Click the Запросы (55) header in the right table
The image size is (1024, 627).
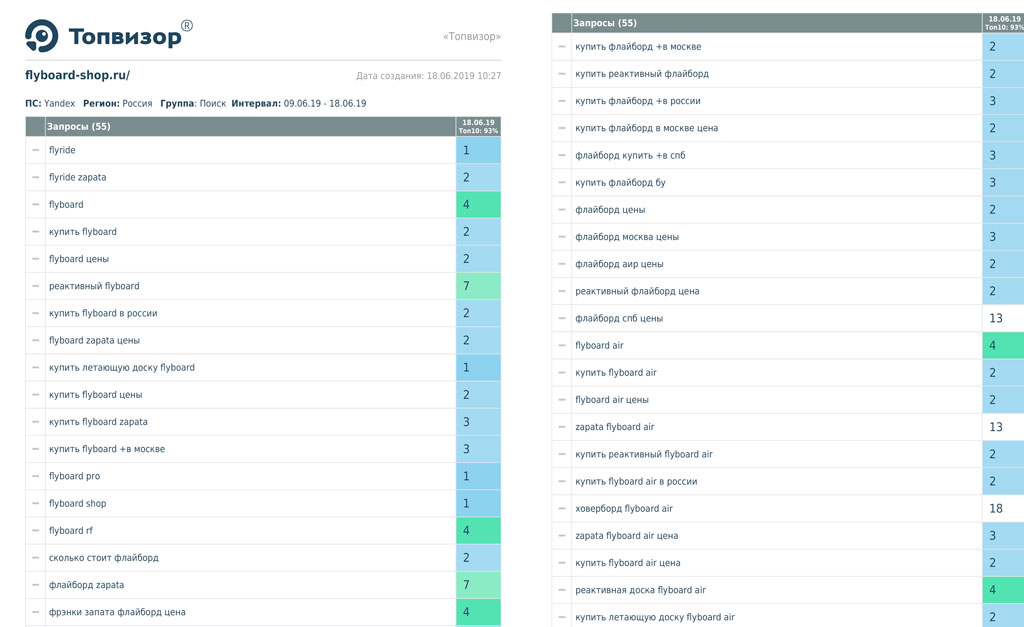[605, 23]
